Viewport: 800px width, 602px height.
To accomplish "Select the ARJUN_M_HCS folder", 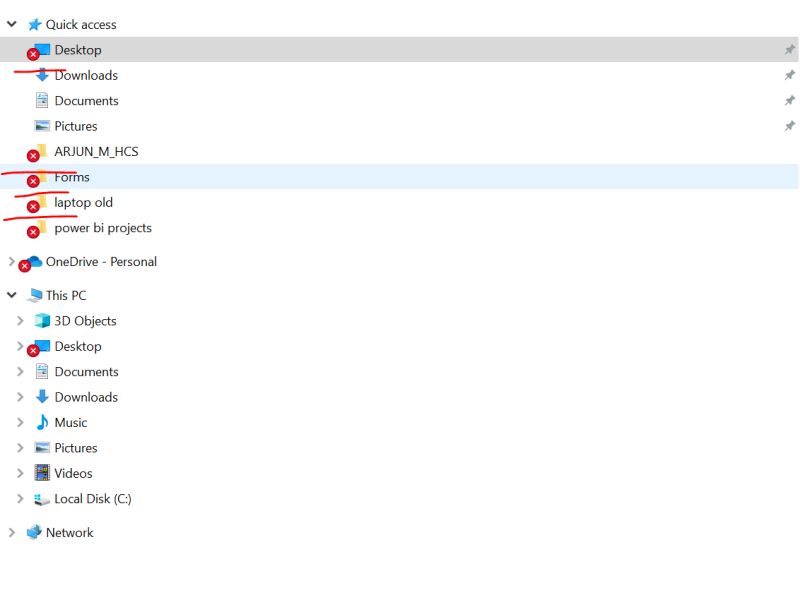I will (98, 151).
